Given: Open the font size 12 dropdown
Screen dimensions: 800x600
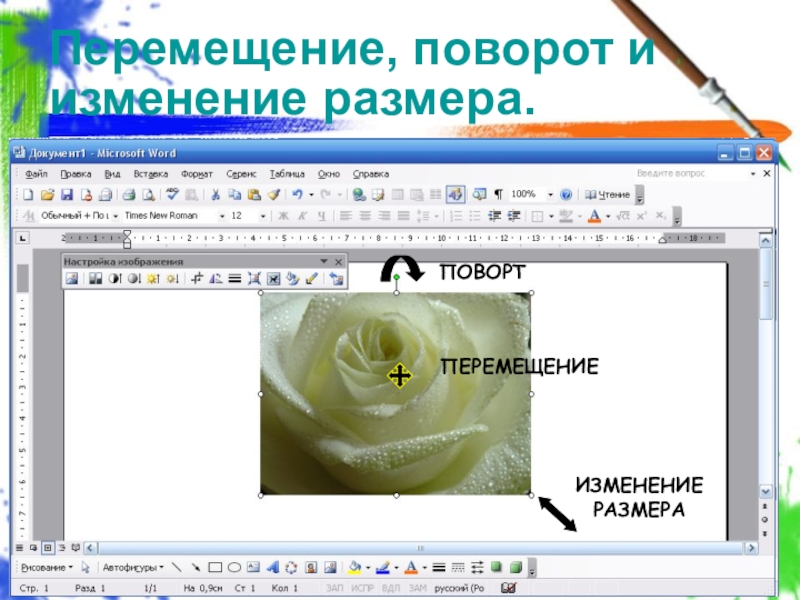Looking at the screenshot, I should 263,216.
